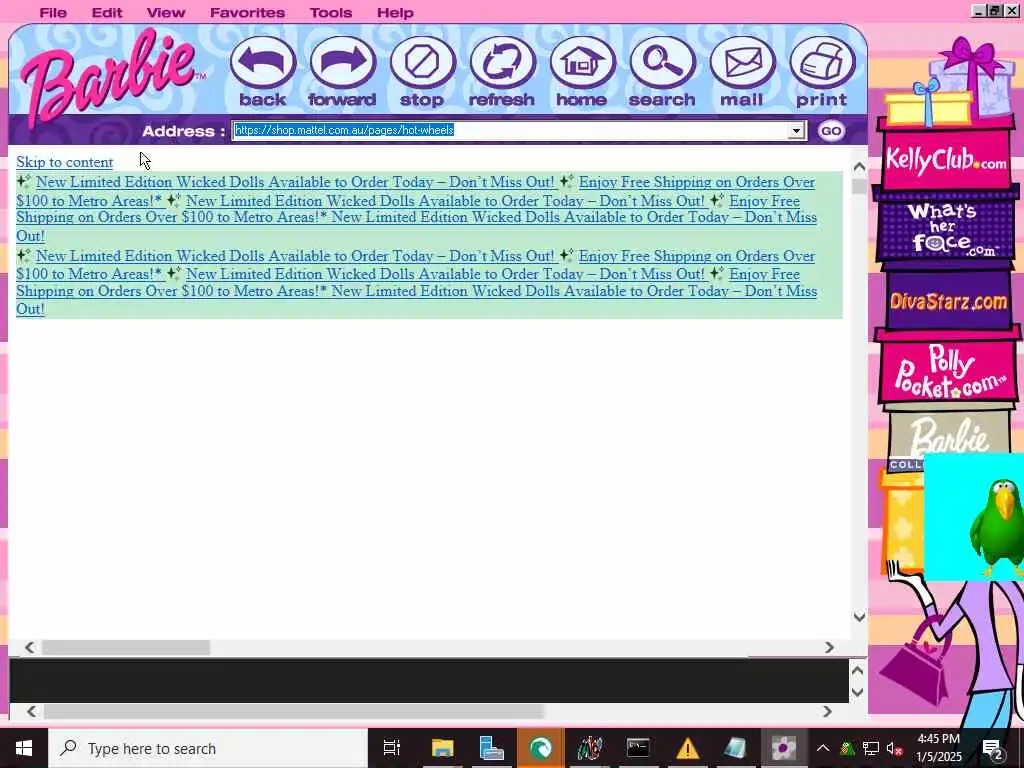Open the network tray icon
This screenshot has width=1024, height=768.
[871, 749]
